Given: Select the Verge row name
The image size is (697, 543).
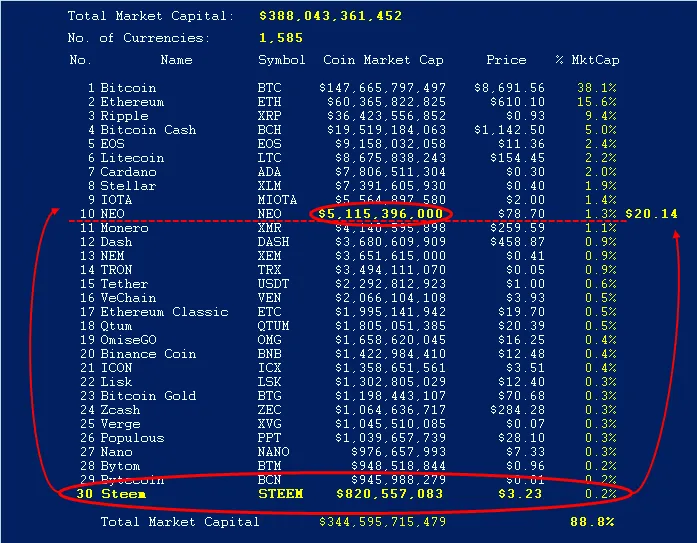Looking at the screenshot, I should click(x=120, y=424).
